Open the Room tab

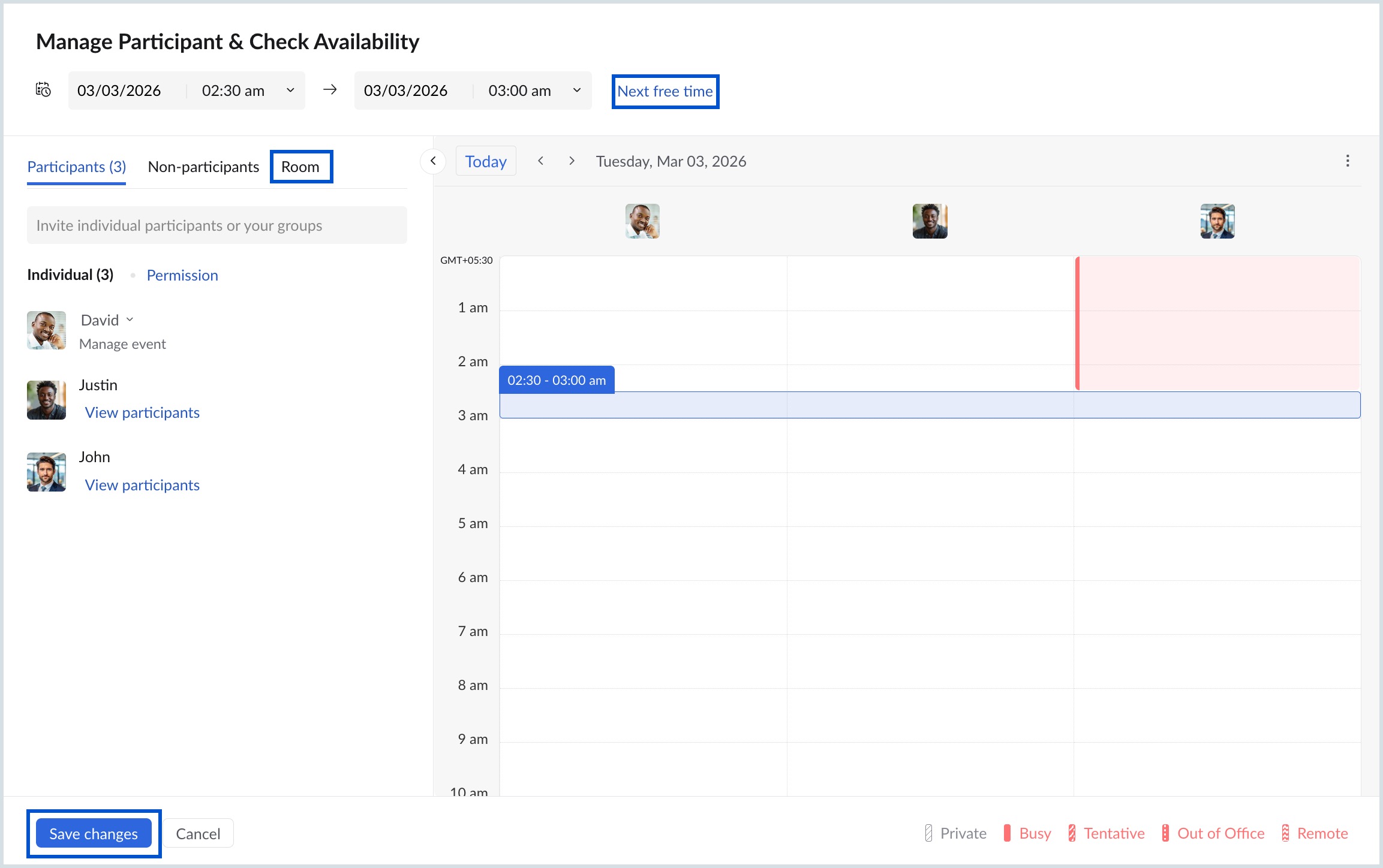(300, 167)
